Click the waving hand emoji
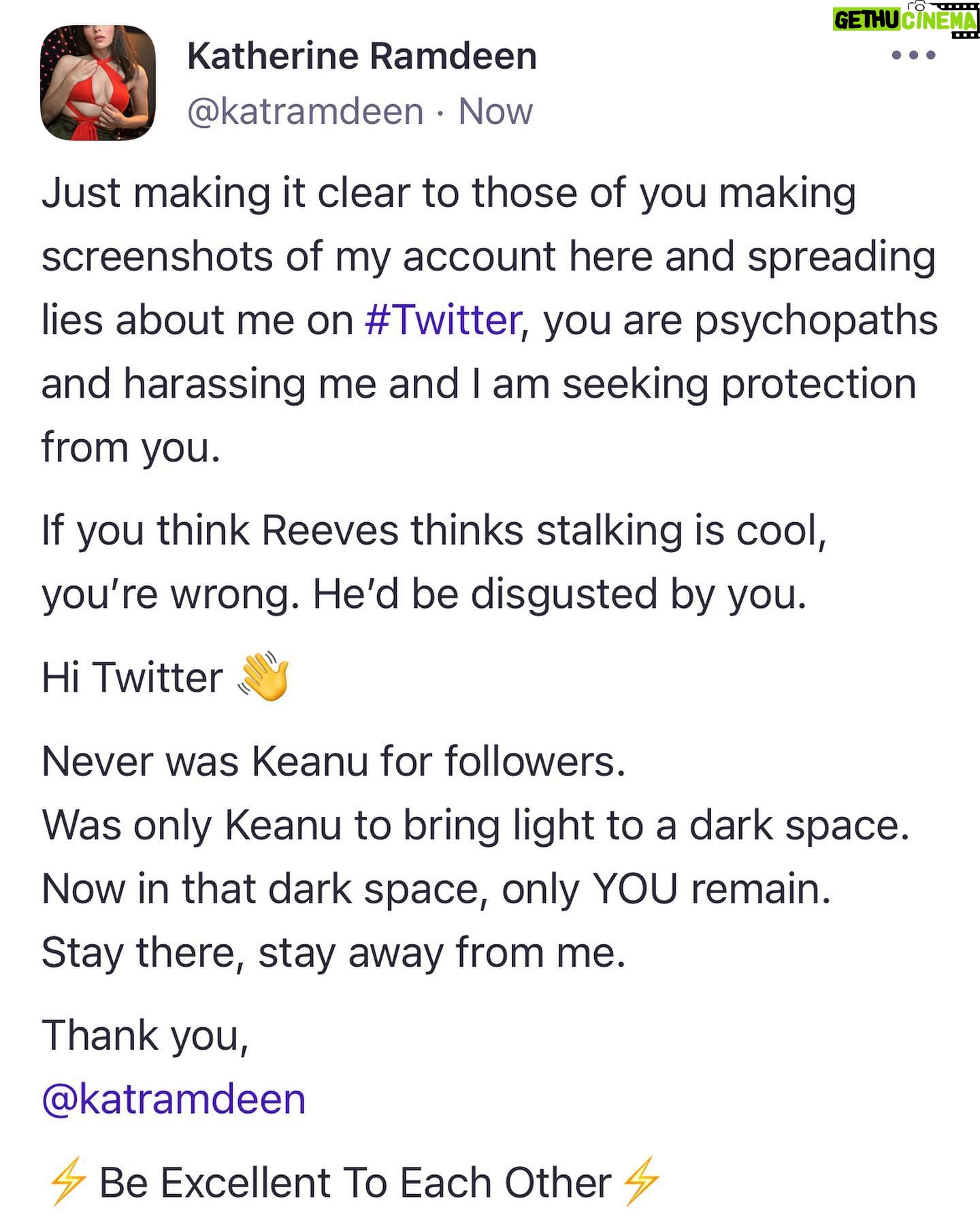The height and width of the screenshot is (1224, 980). click(263, 677)
